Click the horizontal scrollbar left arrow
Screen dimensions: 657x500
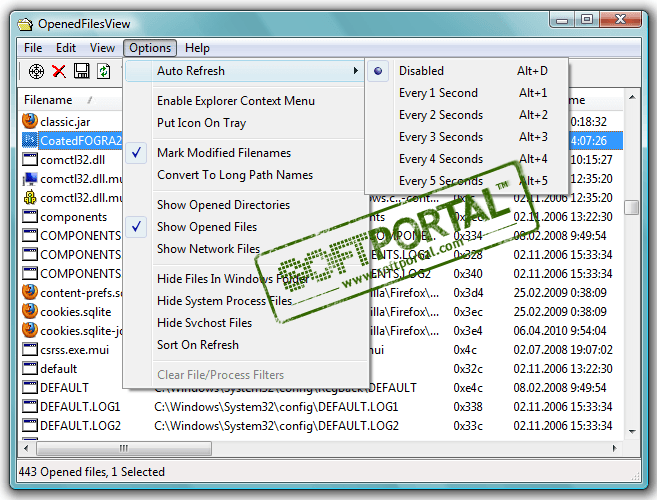[x=26, y=448]
